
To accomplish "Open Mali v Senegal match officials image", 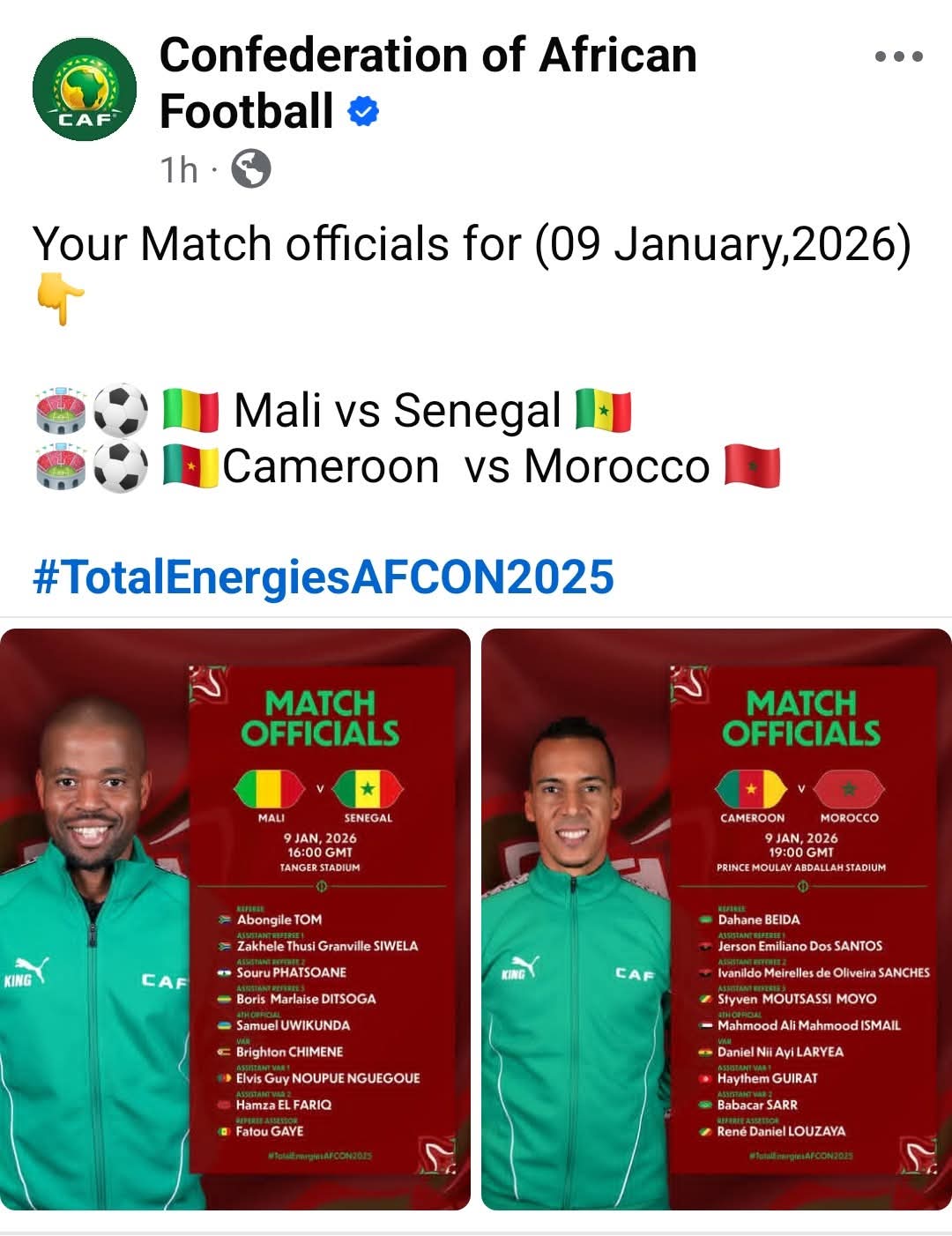I will click(235, 919).
